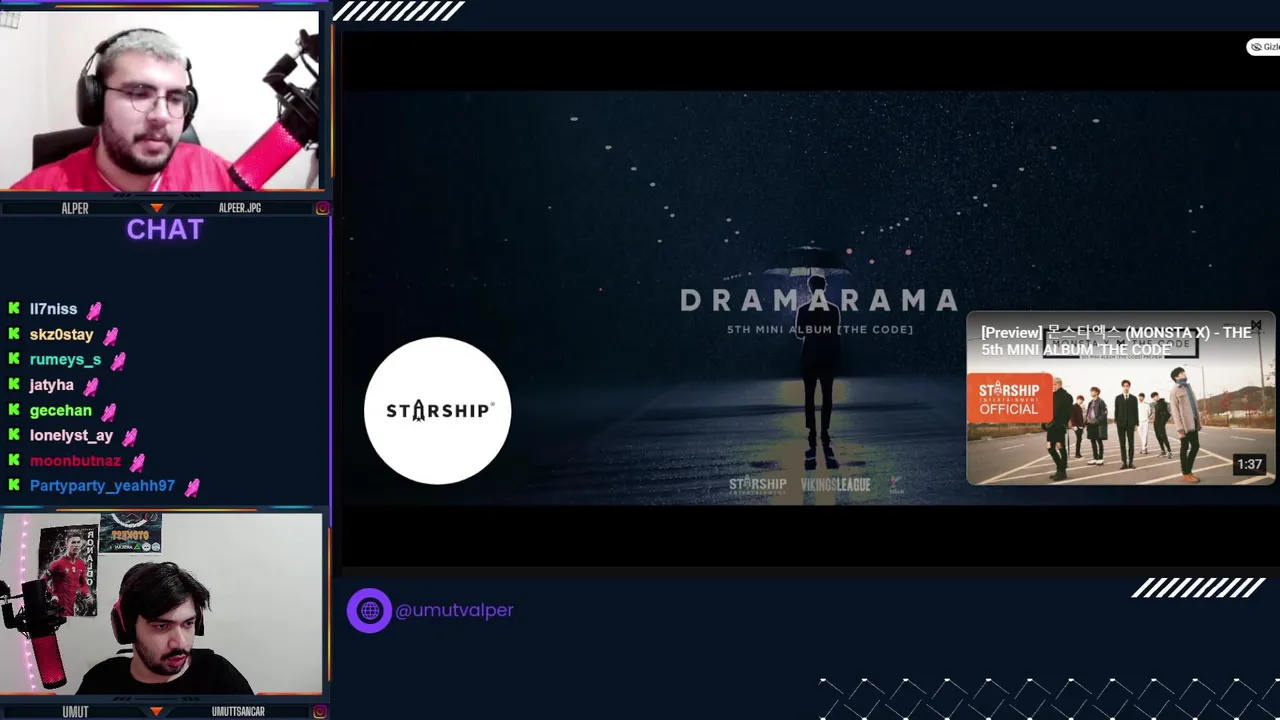Click the Kick badge beside ll7niss

pyautogui.click(x=14, y=309)
